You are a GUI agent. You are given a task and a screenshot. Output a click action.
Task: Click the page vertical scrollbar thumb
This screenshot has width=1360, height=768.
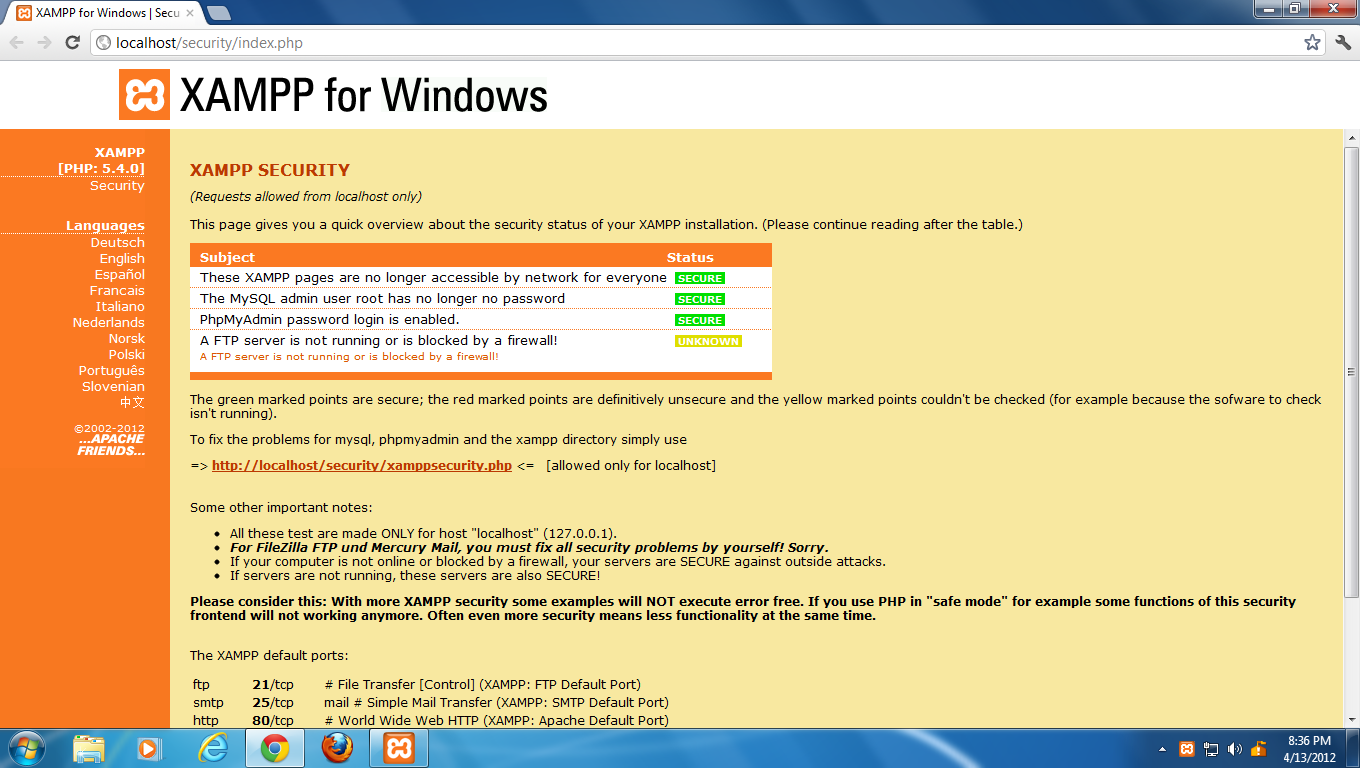coord(1351,372)
